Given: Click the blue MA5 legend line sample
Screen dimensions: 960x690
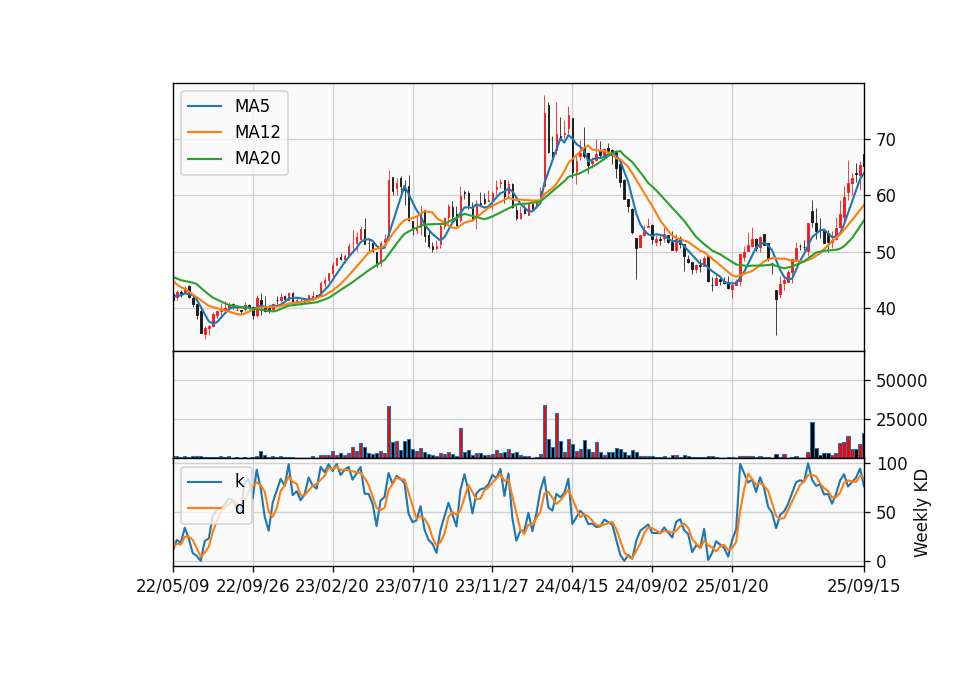Looking at the screenshot, I should coord(204,106).
